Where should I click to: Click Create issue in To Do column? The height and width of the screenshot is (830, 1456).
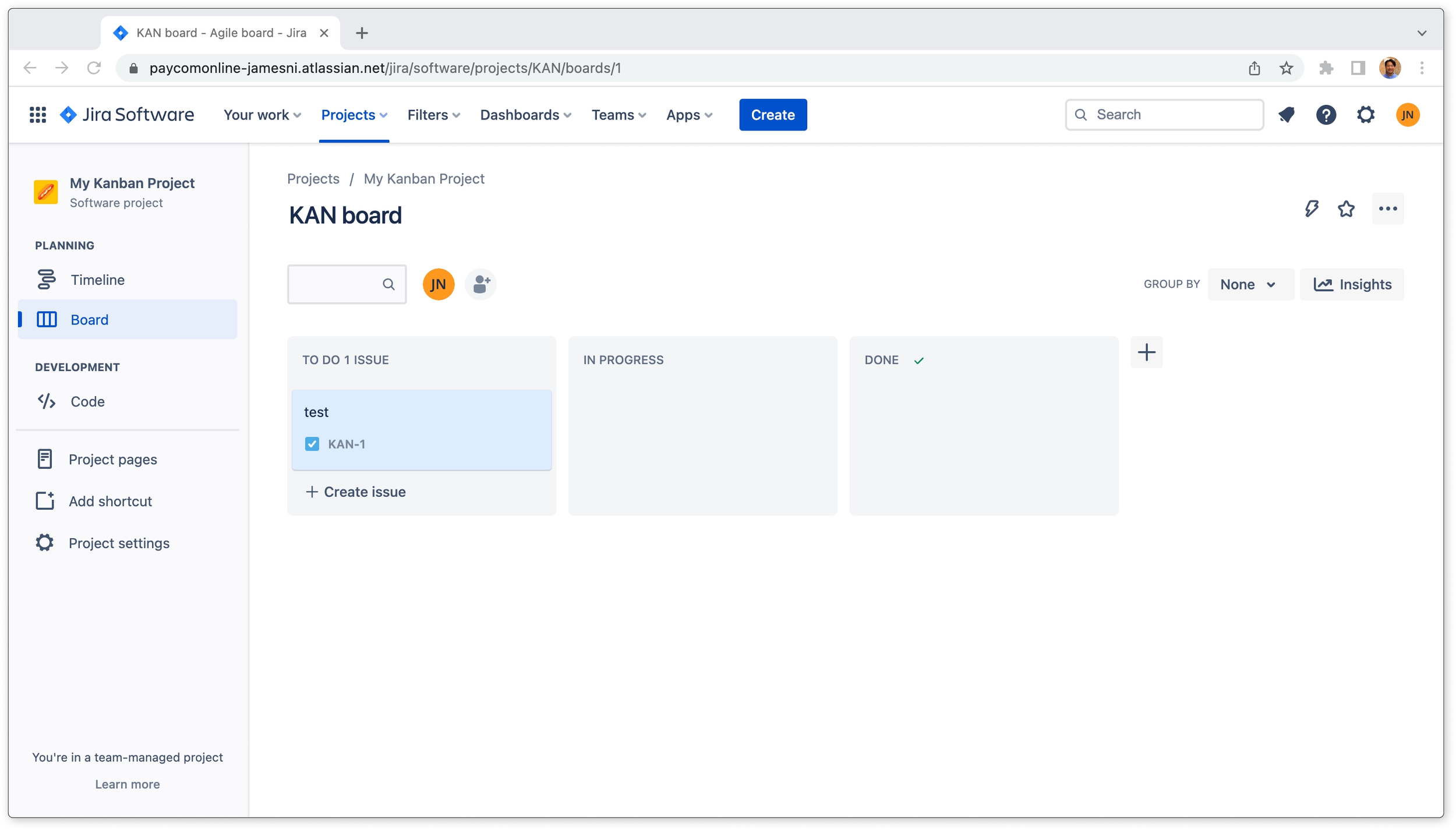click(356, 492)
